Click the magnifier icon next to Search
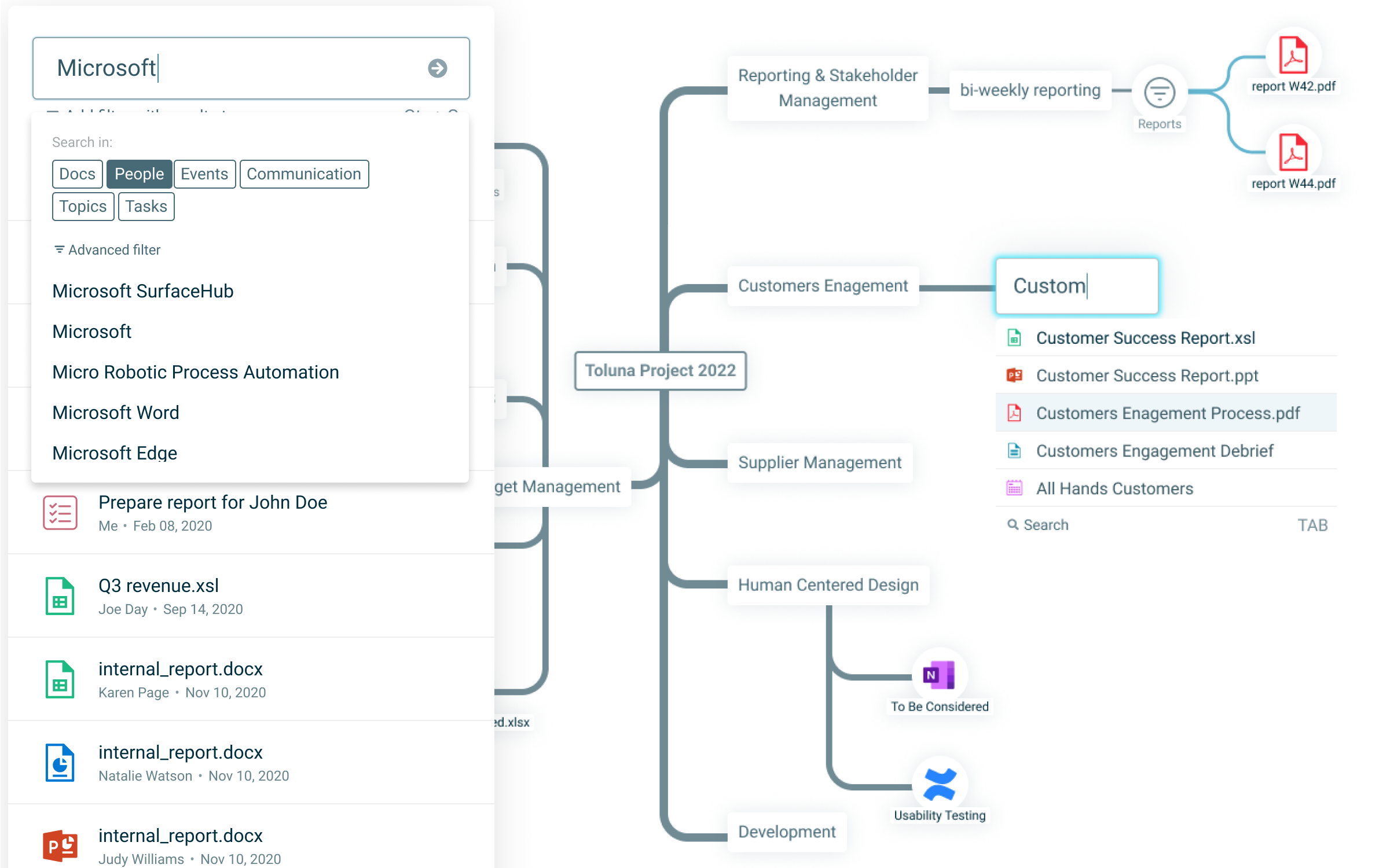The height and width of the screenshot is (868, 1390). point(1014,524)
